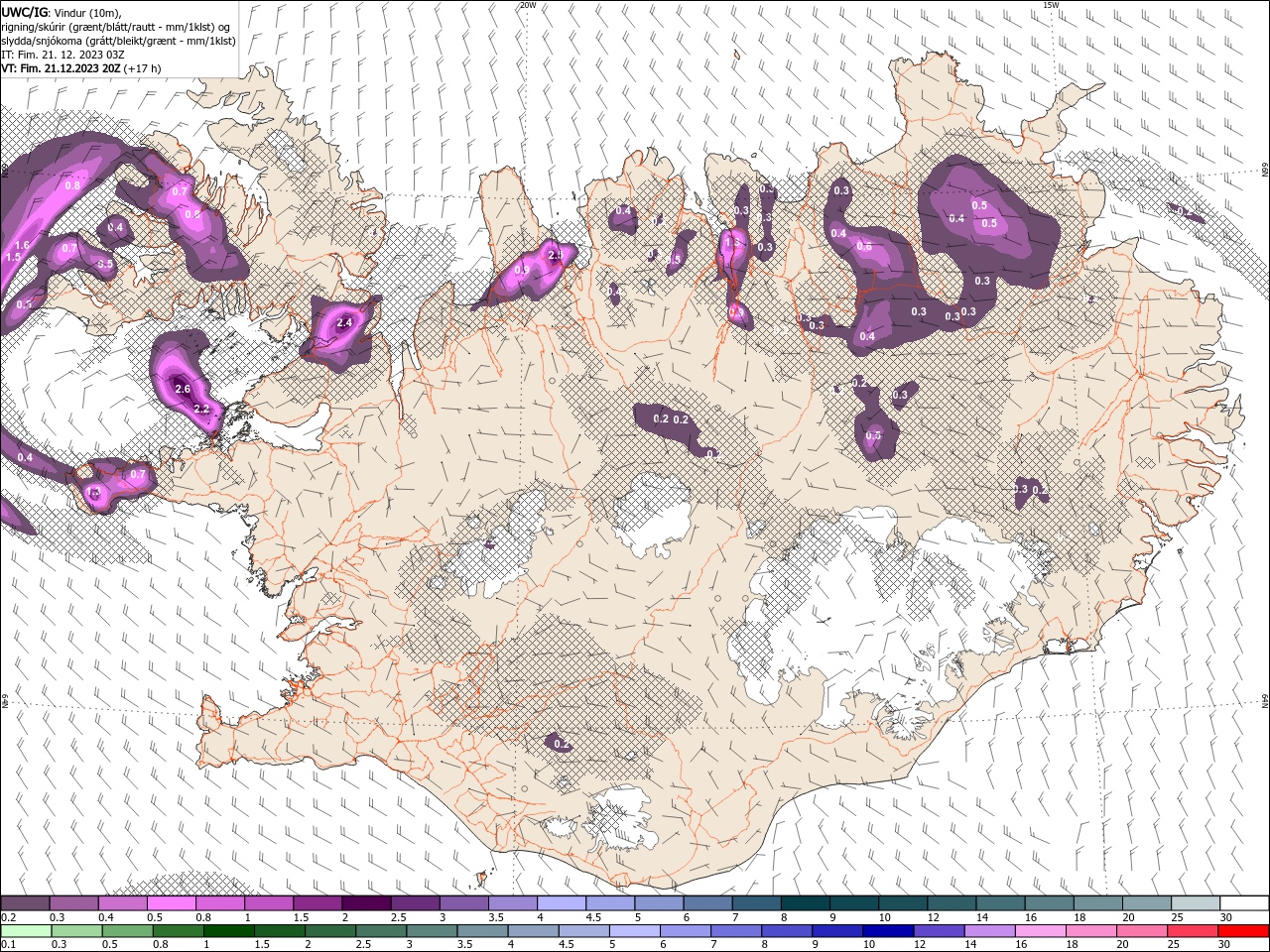Click the 'IT: Fim. 21. 12. 2023 03Z' line
Screen dimensions: 1270x952
pyautogui.click(x=63, y=55)
